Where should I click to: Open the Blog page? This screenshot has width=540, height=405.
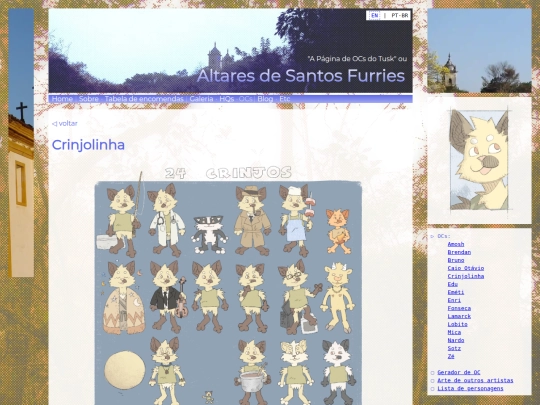click(265, 99)
